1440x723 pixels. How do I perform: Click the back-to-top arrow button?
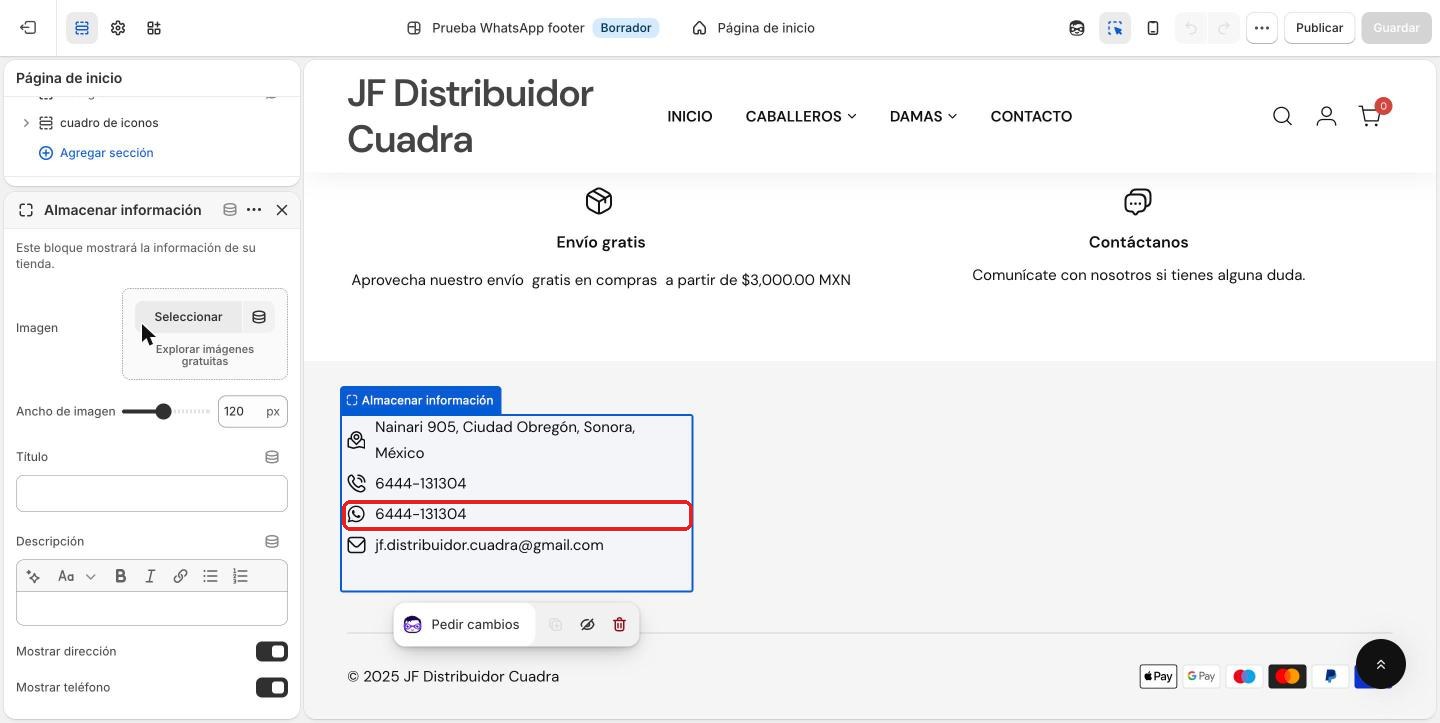tap(1381, 664)
